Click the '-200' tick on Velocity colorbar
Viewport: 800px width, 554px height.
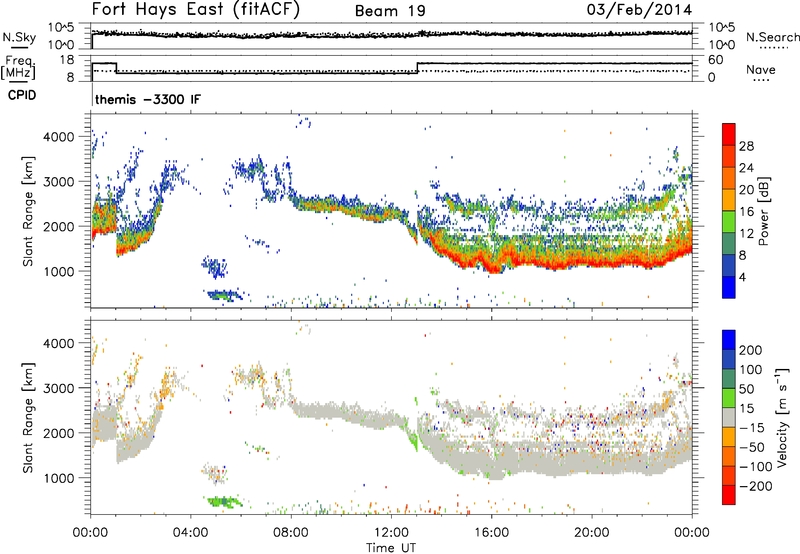[x=755, y=486]
